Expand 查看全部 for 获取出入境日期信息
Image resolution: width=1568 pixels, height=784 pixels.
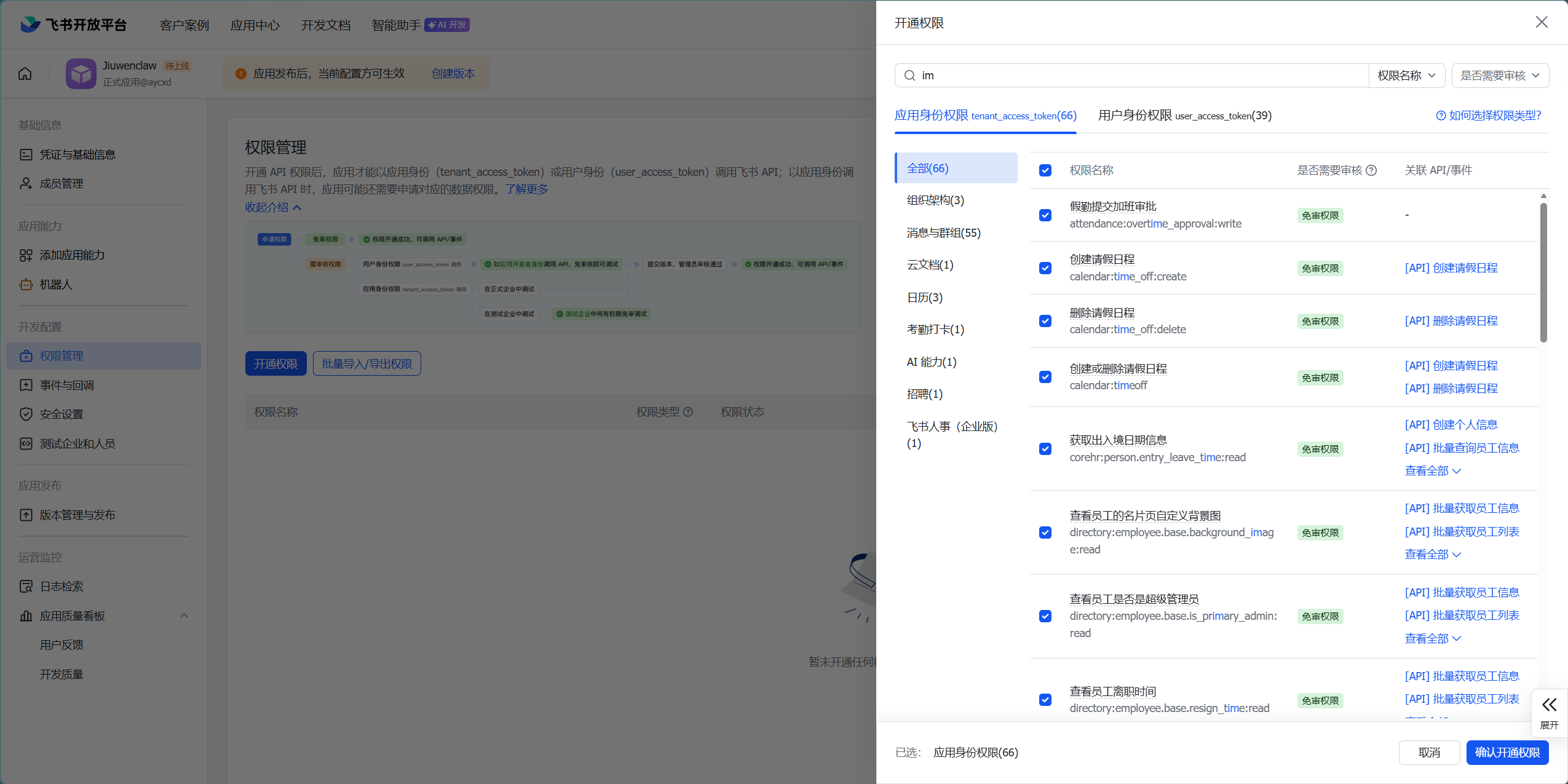pos(1432,471)
